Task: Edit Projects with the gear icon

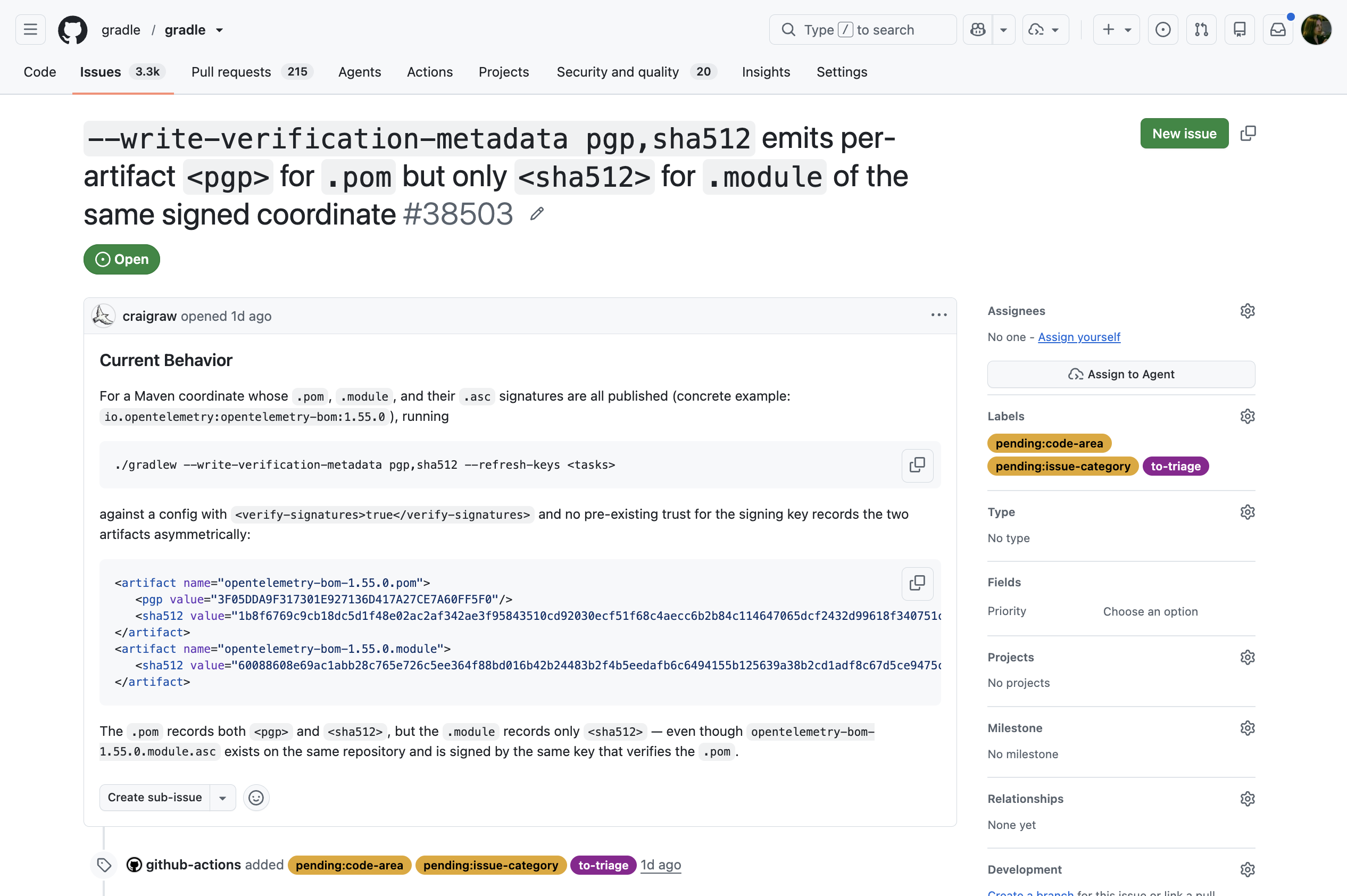Action: point(1247,657)
